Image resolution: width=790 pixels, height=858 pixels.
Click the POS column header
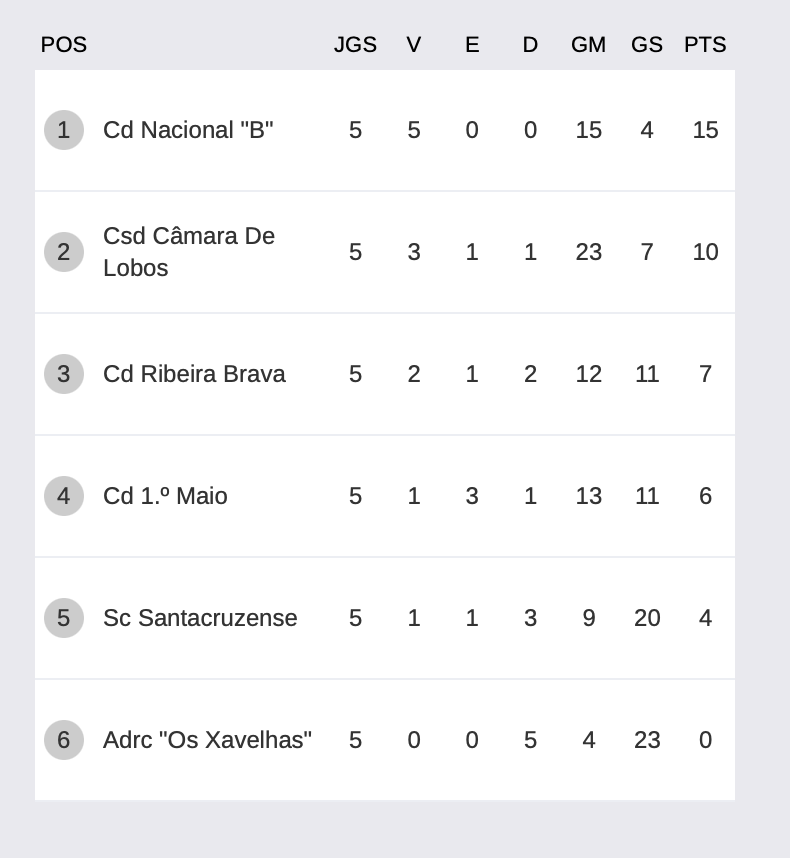pos(63,45)
